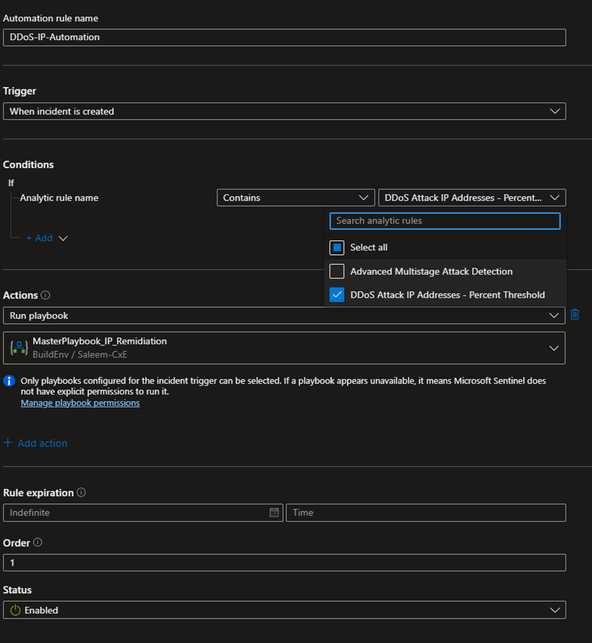Expand the Add condition chevron
Screen dimensions: 592x643
tap(63, 238)
